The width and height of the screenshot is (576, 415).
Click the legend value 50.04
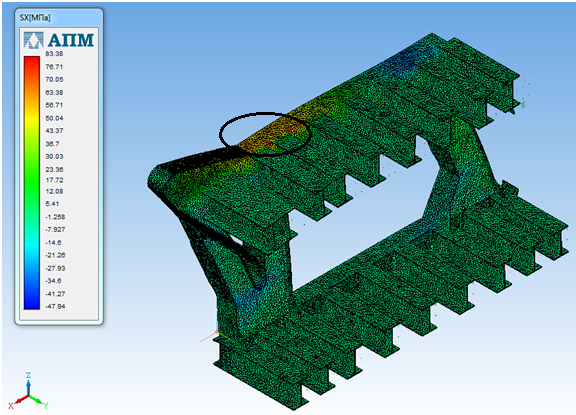click(54, 118)
